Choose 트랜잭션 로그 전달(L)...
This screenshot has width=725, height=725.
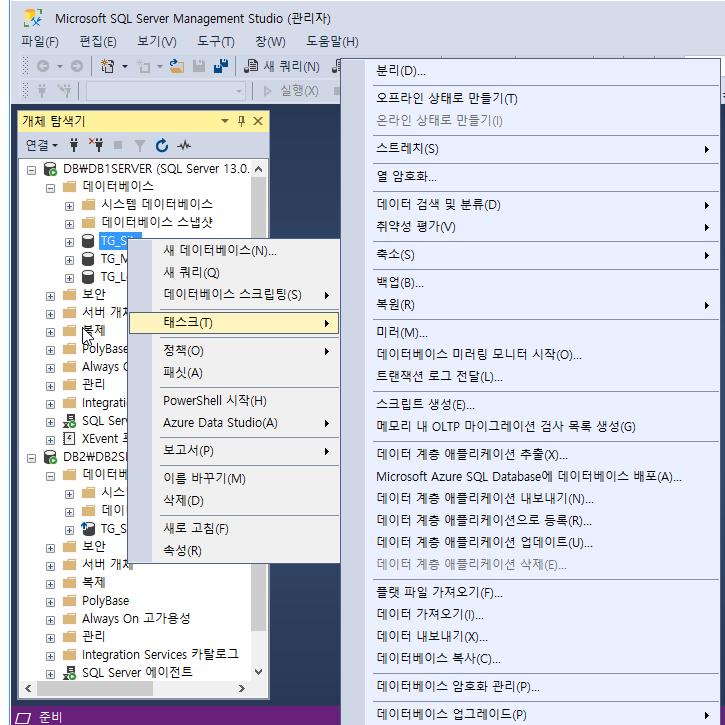point(530,377)
